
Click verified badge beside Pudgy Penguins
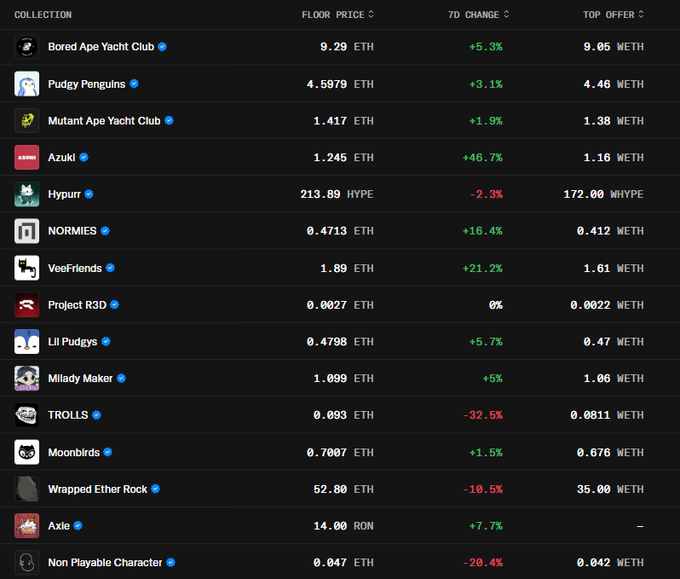coord(134,84)
